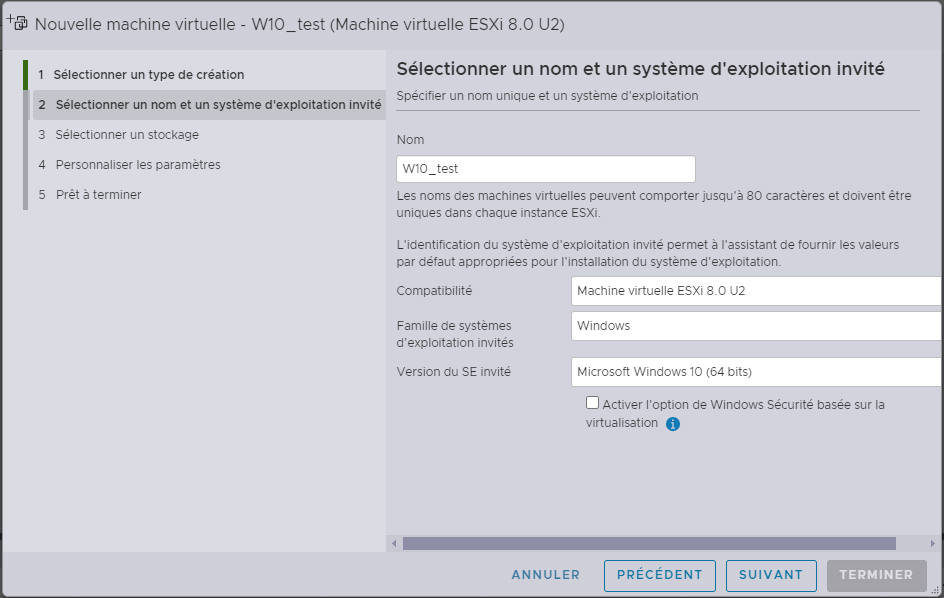Viewport: 944px width, 598px height.
Task: Click the Nom field containing W10_test
Action: 545,169
